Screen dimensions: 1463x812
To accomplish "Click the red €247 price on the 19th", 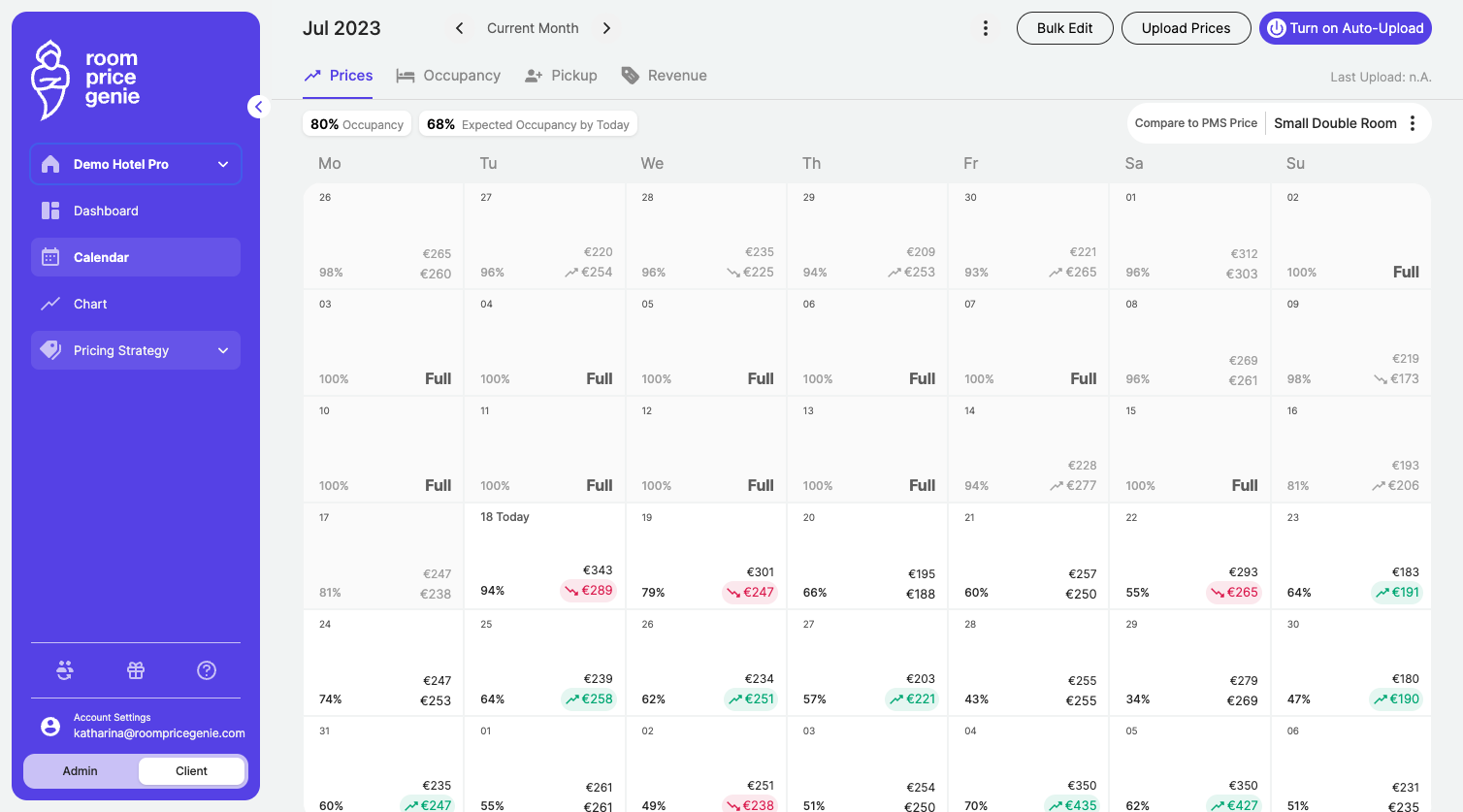I will click(x=750, y=592).
